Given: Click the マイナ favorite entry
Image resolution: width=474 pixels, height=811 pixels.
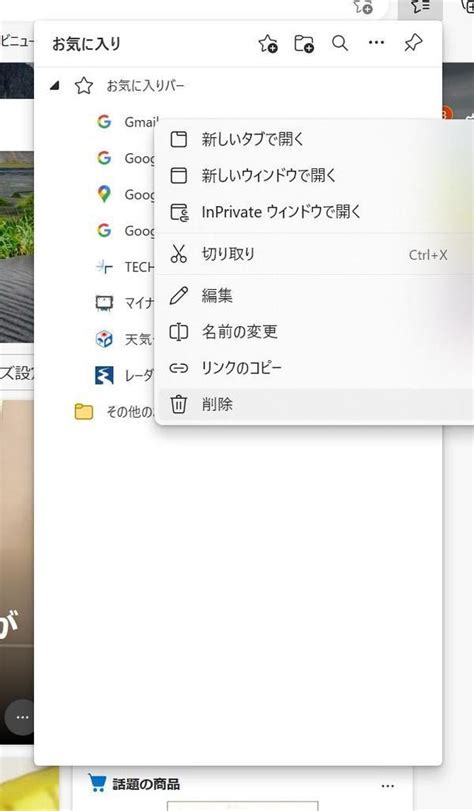Looking at the screenshot, I should (x=125, y=303).
